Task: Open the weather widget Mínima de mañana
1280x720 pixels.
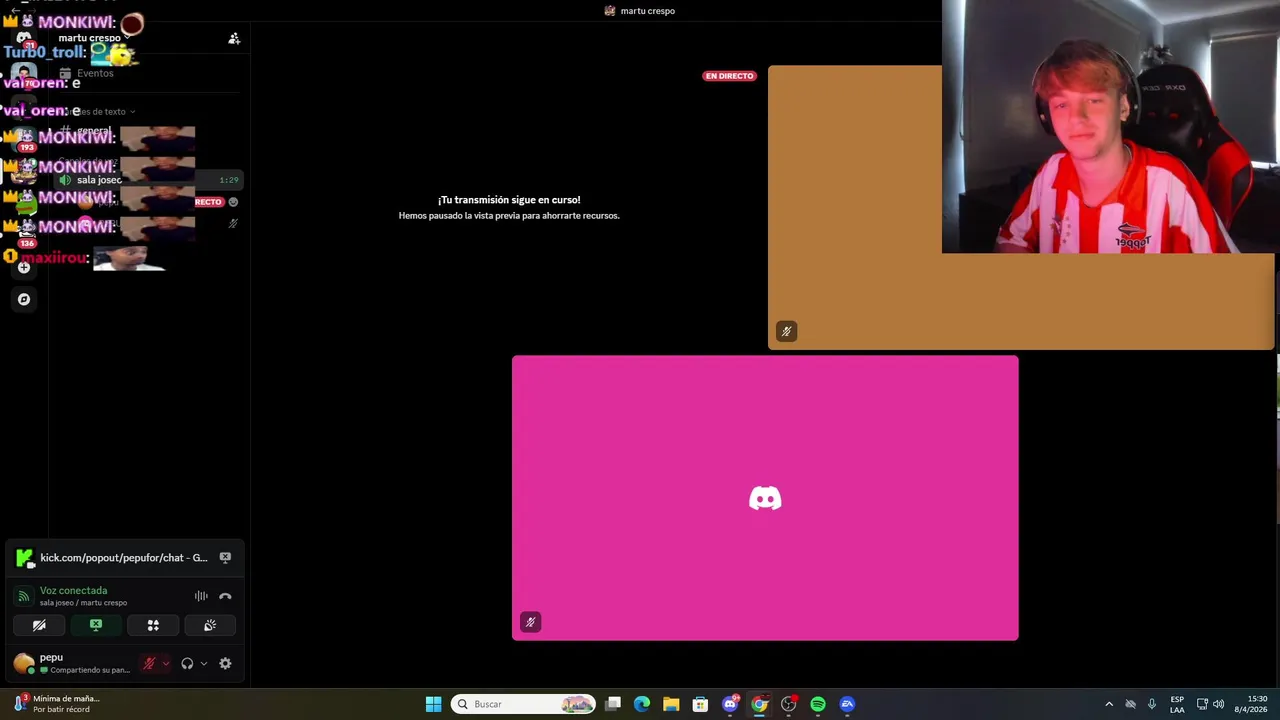Action: (x=57, y=704)
